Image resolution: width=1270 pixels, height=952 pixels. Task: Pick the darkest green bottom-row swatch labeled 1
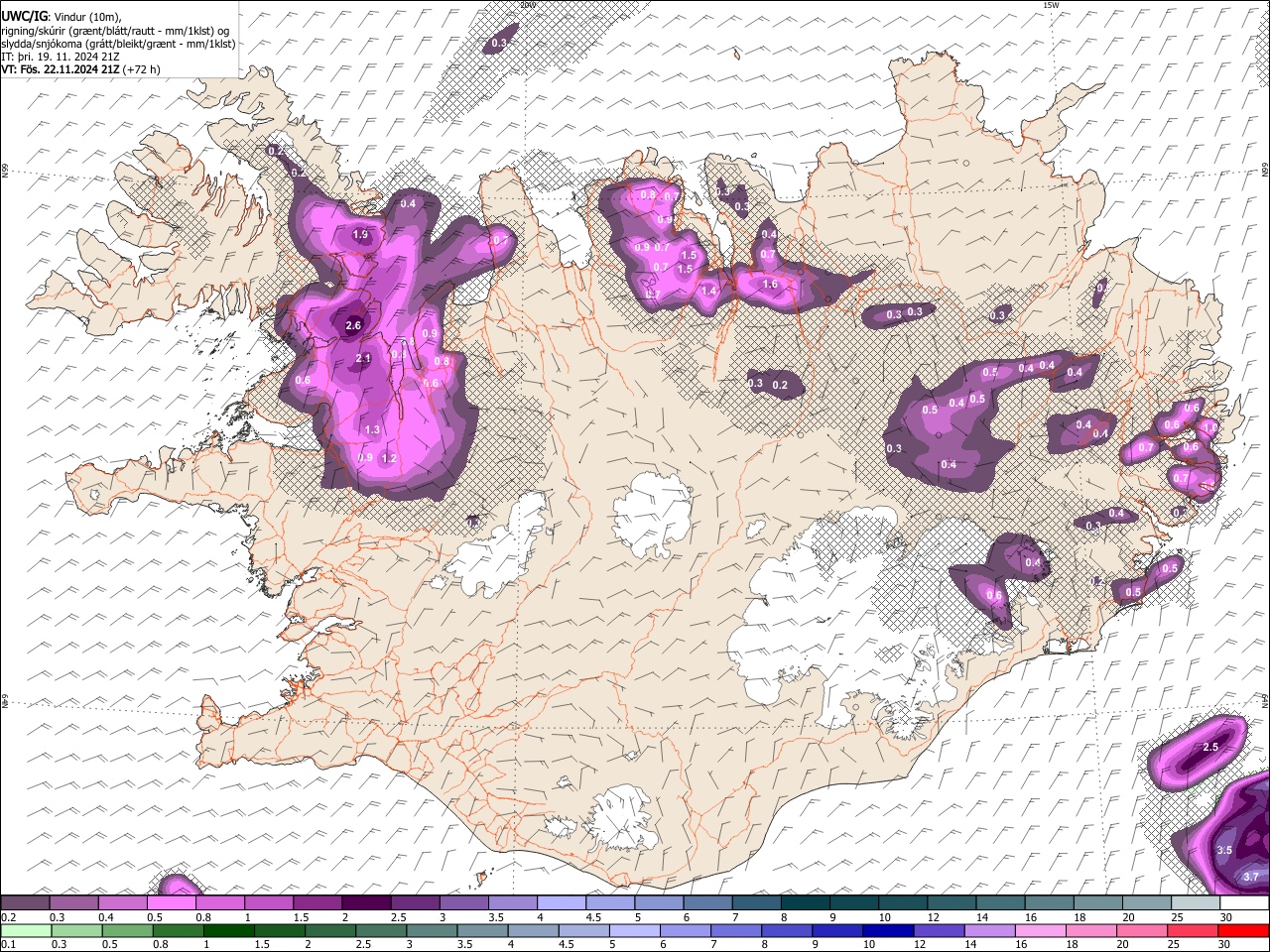point(228,931)
